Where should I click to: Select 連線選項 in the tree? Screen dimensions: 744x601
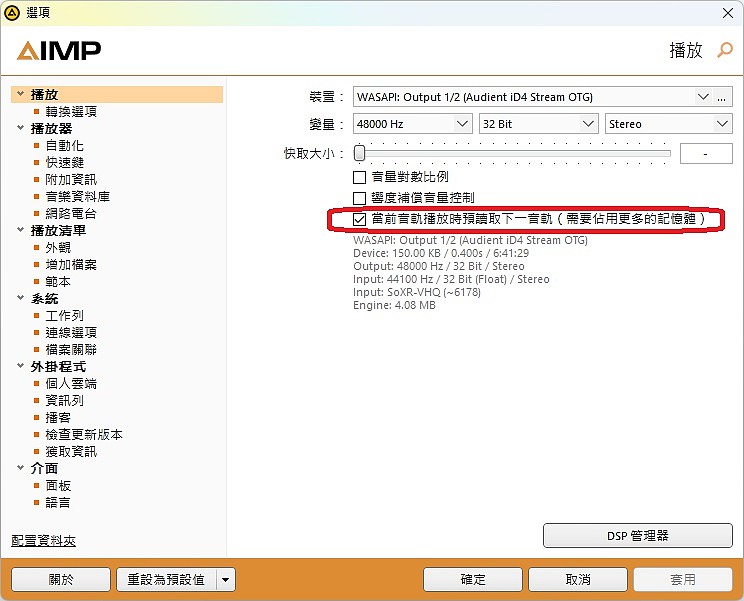click(71, 333)
